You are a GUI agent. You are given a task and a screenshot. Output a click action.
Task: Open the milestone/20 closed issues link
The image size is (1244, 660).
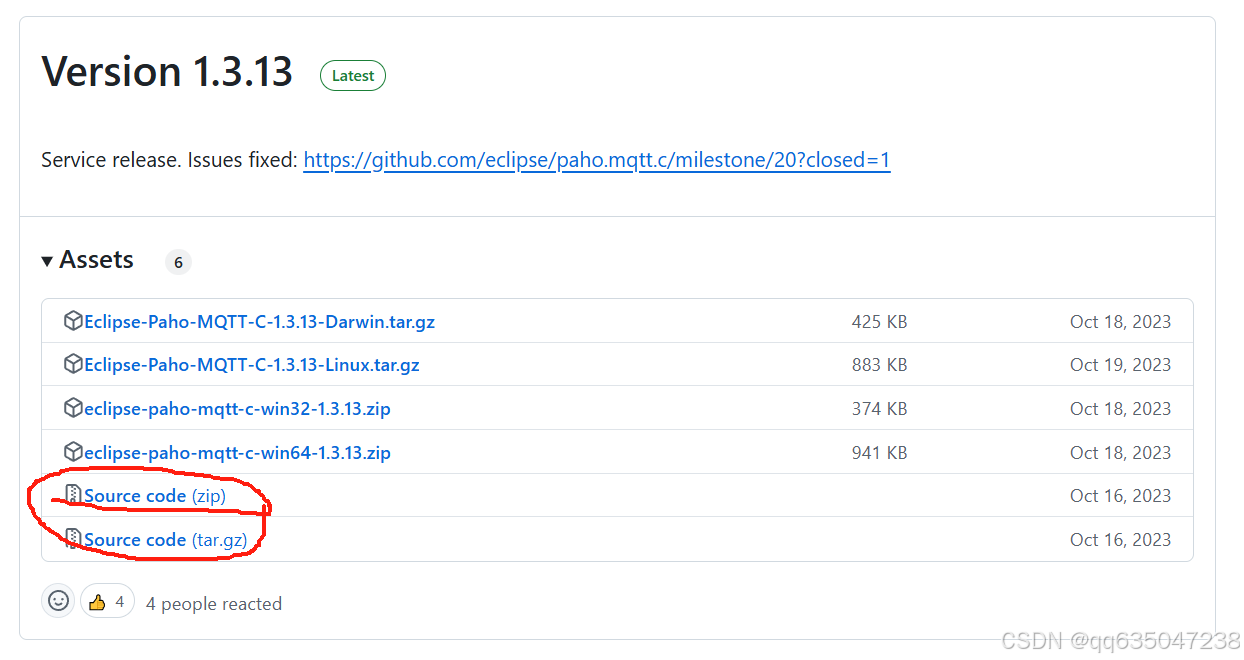(597, 160)
